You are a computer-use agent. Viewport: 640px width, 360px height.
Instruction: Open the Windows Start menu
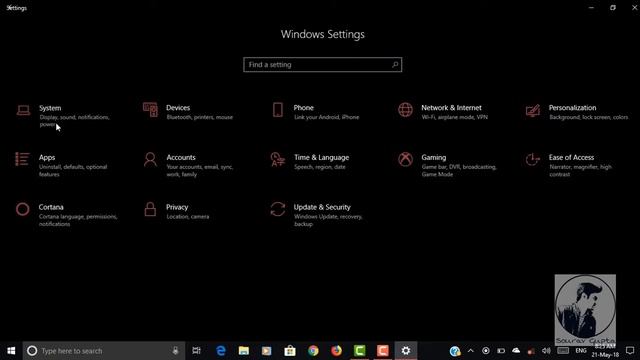(x=11, y=351)
